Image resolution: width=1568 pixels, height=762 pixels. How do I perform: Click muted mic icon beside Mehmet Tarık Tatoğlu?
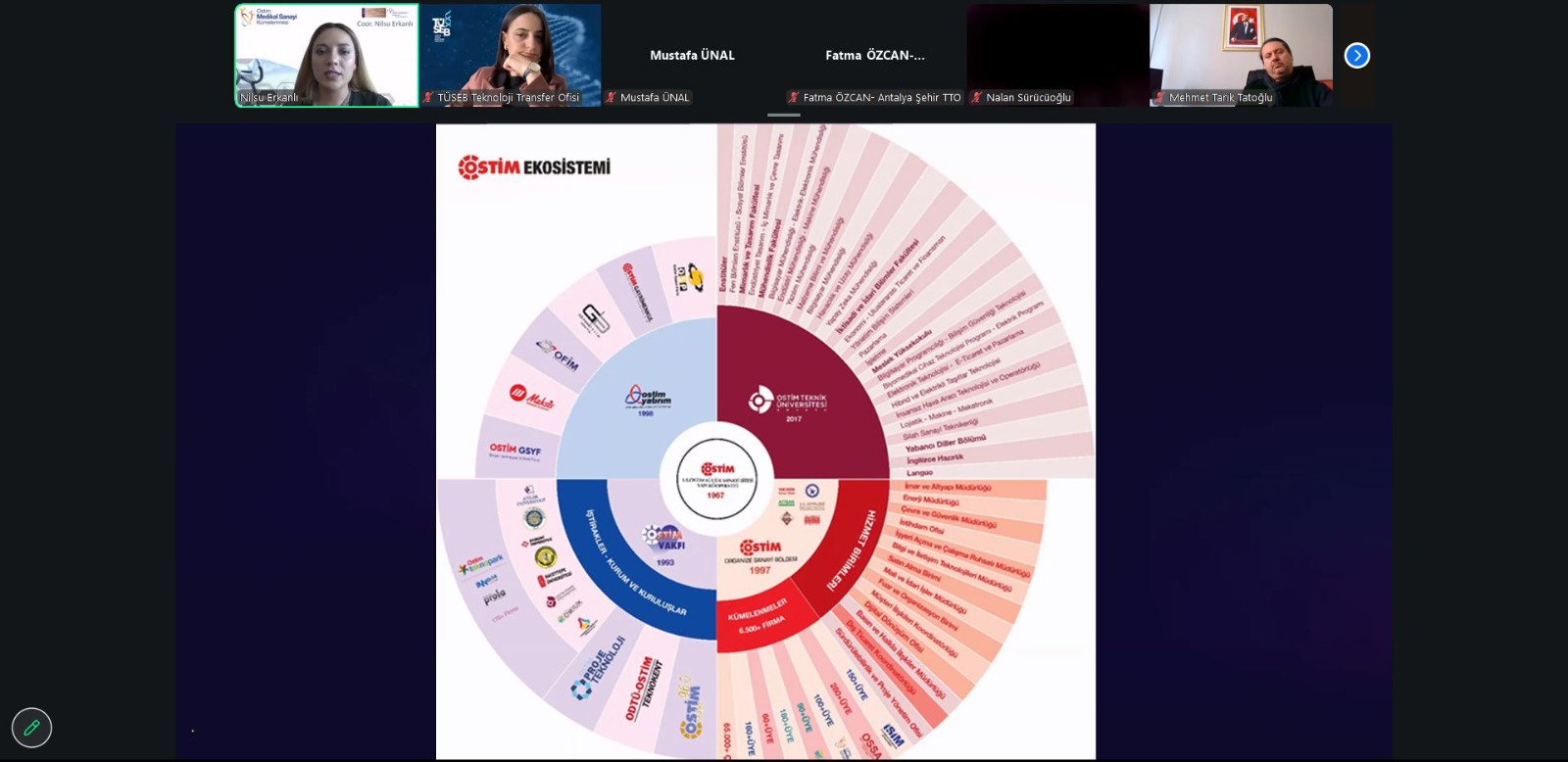coord(1160,98)
